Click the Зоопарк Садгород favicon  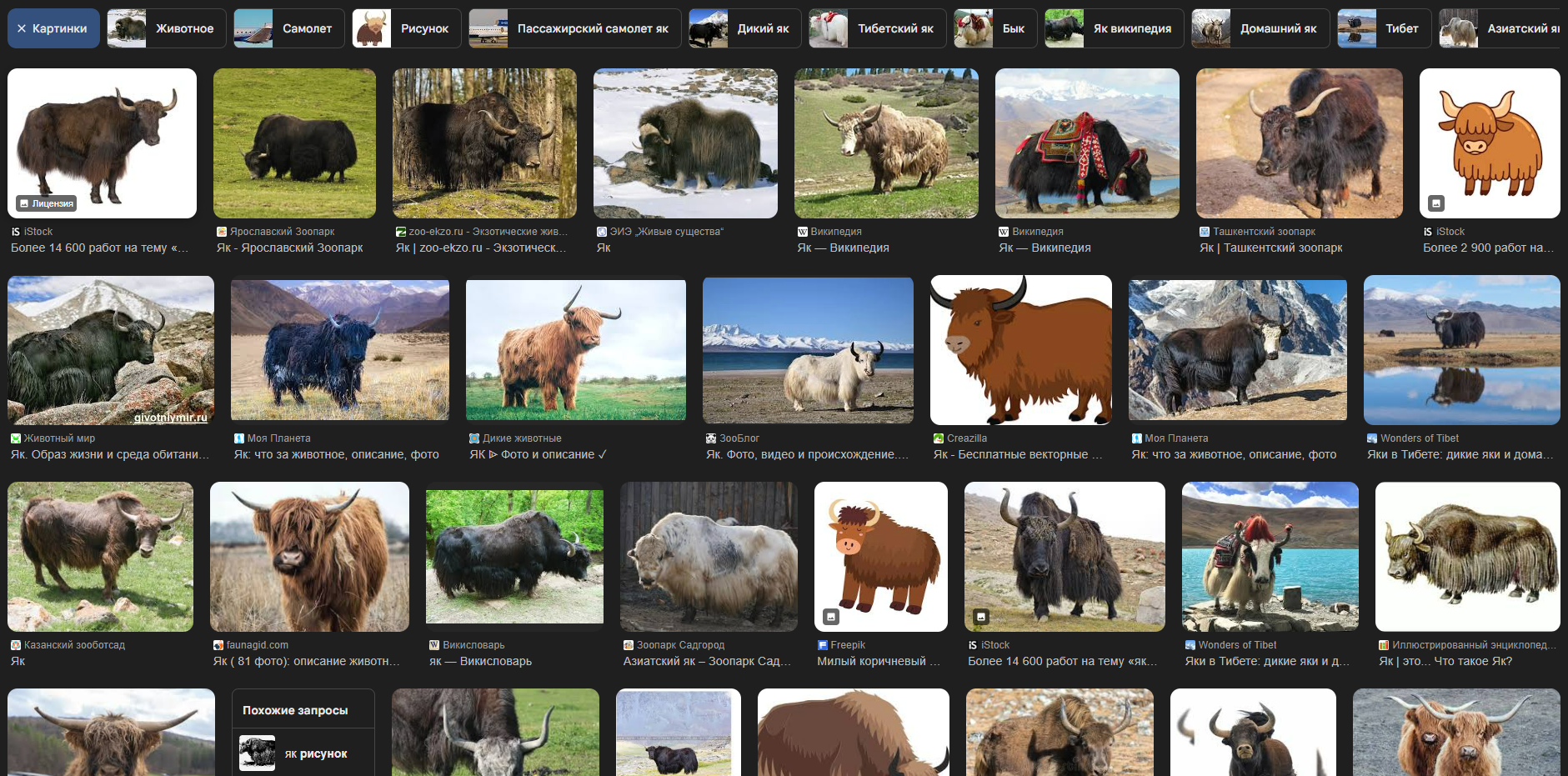629,645
